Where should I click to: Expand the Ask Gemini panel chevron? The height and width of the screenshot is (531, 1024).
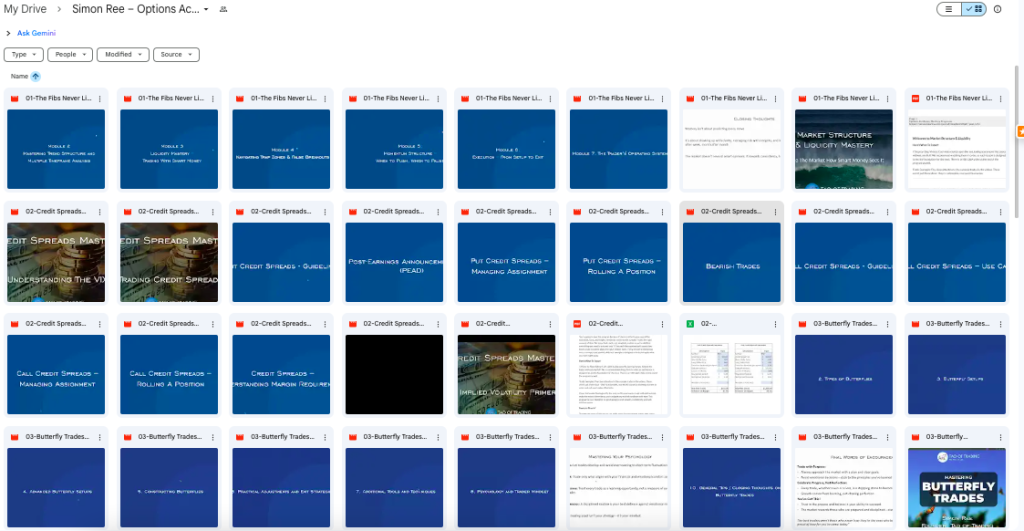coord(8,33)
